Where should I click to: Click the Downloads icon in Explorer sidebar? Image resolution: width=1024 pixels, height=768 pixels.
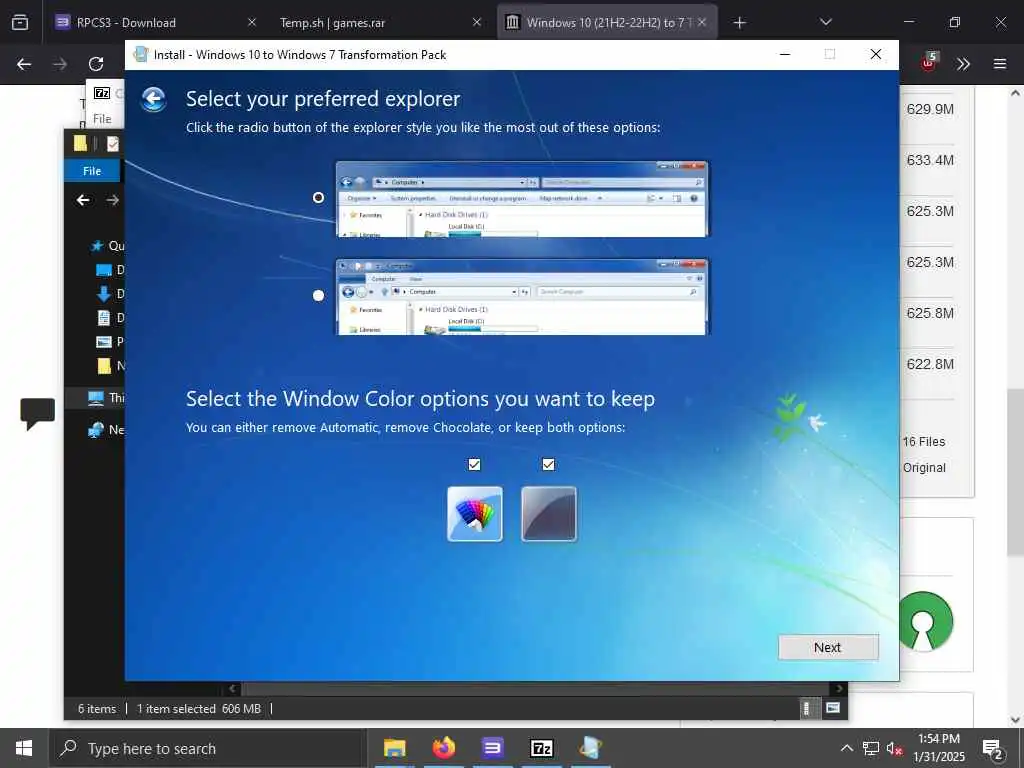point(104,294)
